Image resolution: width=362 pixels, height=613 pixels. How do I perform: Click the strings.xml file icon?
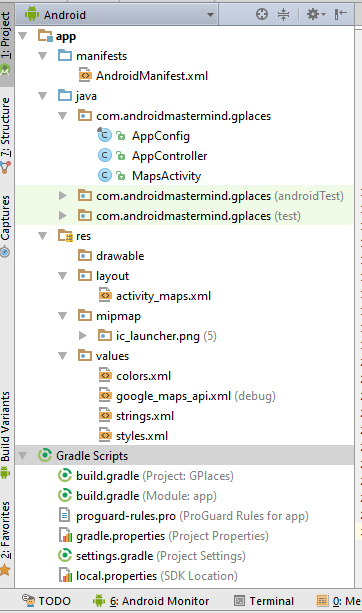pos(105,415)
